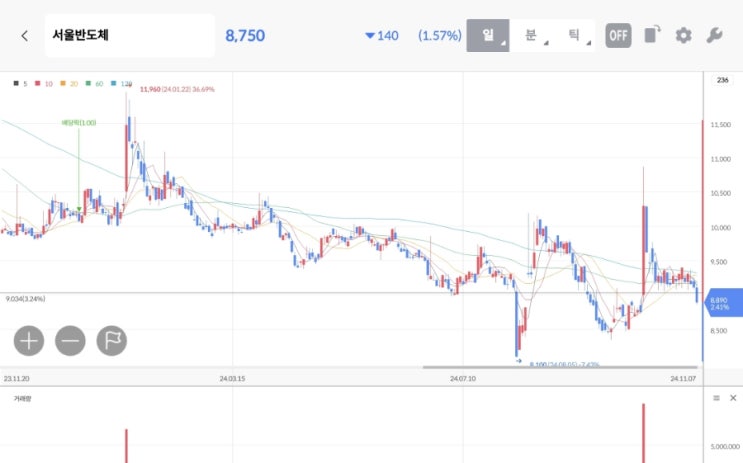The image size is (743, 463).
Task: Tap the flag marker button
Action: coord(112,341)
